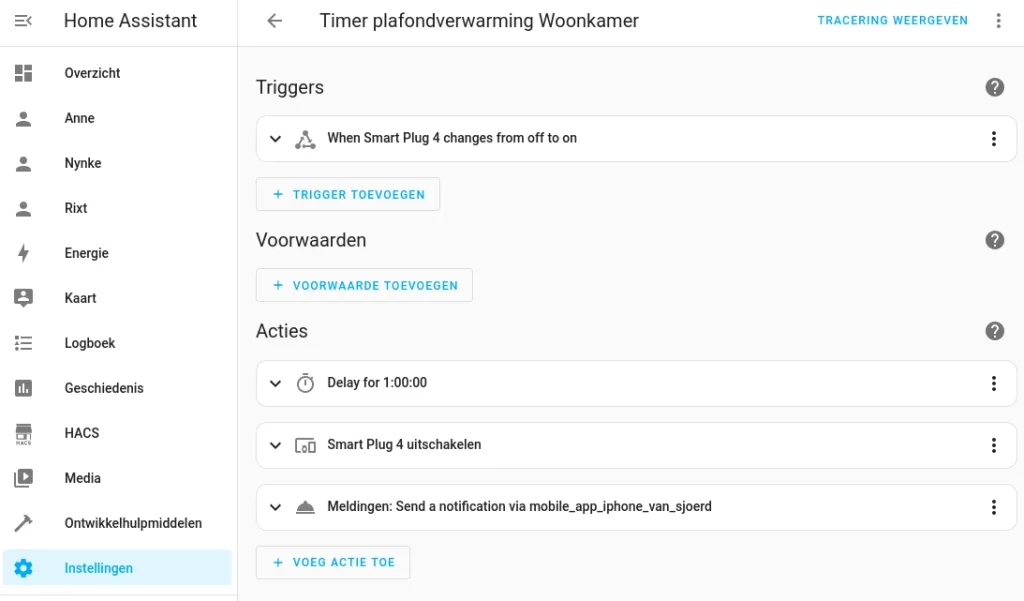Expand the Meldingen notification action
This screenshot has height=601, width=1024.
276,507
